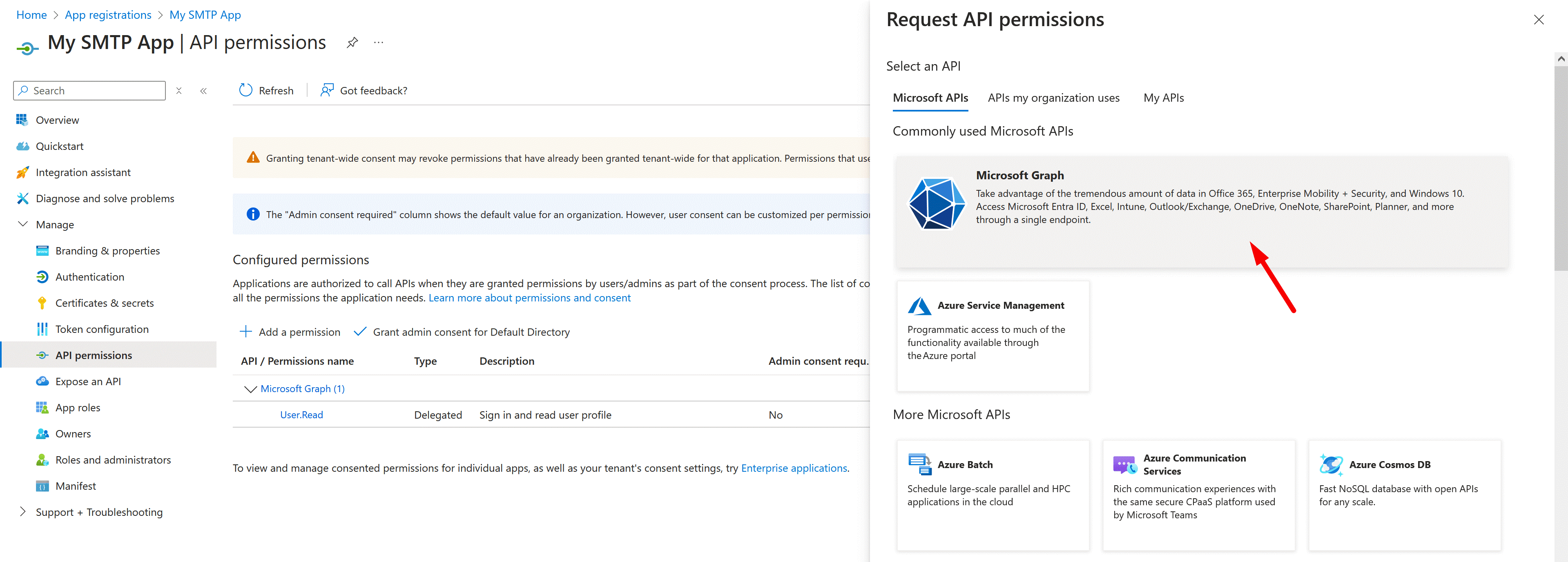This screenshot has height=562, width=1568.
Task: Open Roles and administrators
Action: [x=113, y=460]
